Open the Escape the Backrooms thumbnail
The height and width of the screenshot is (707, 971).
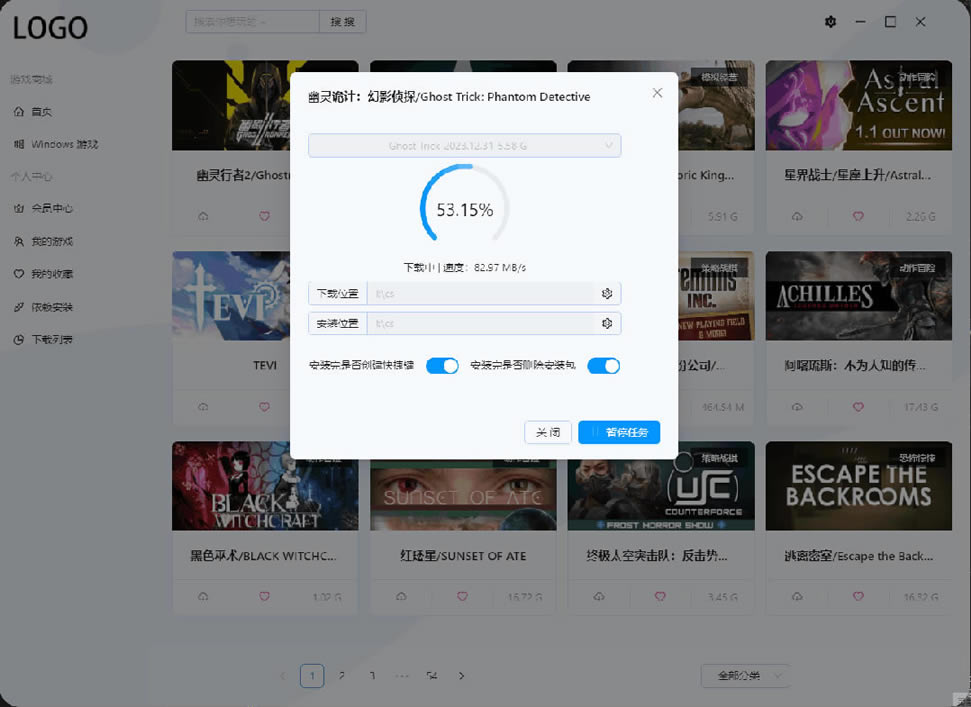click(859, 485)
